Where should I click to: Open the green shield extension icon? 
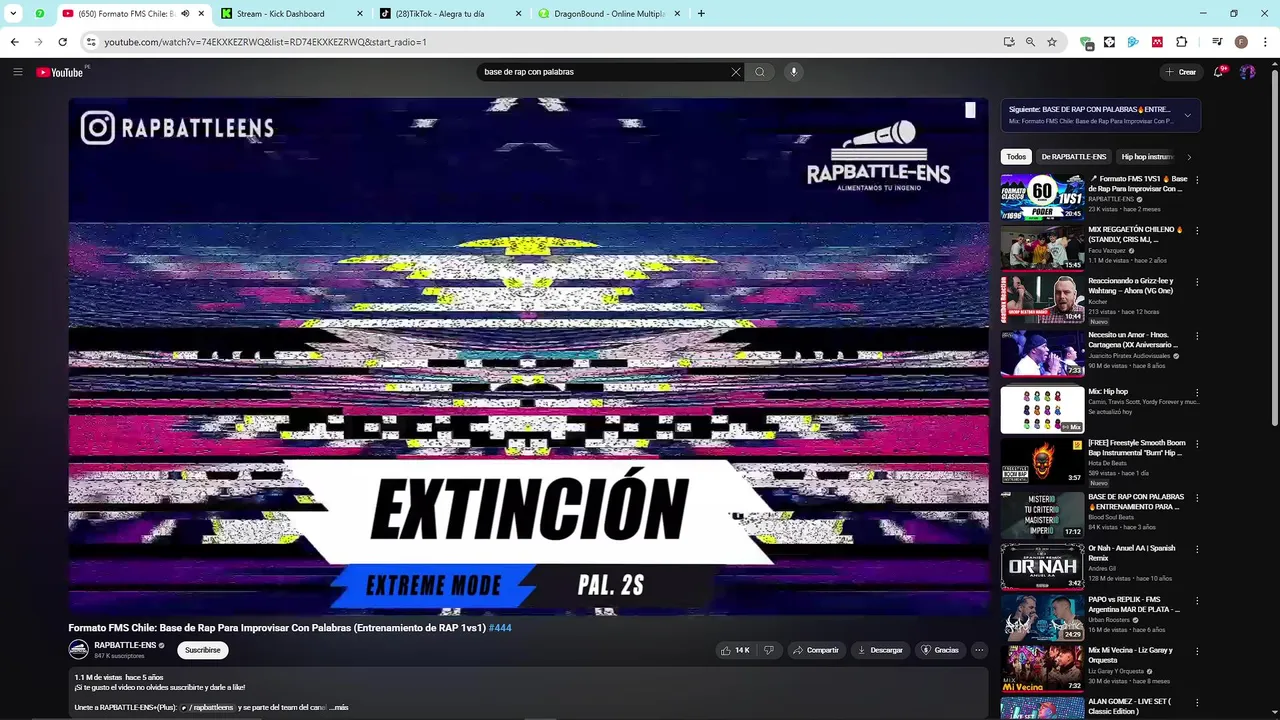pos(1086,42)
